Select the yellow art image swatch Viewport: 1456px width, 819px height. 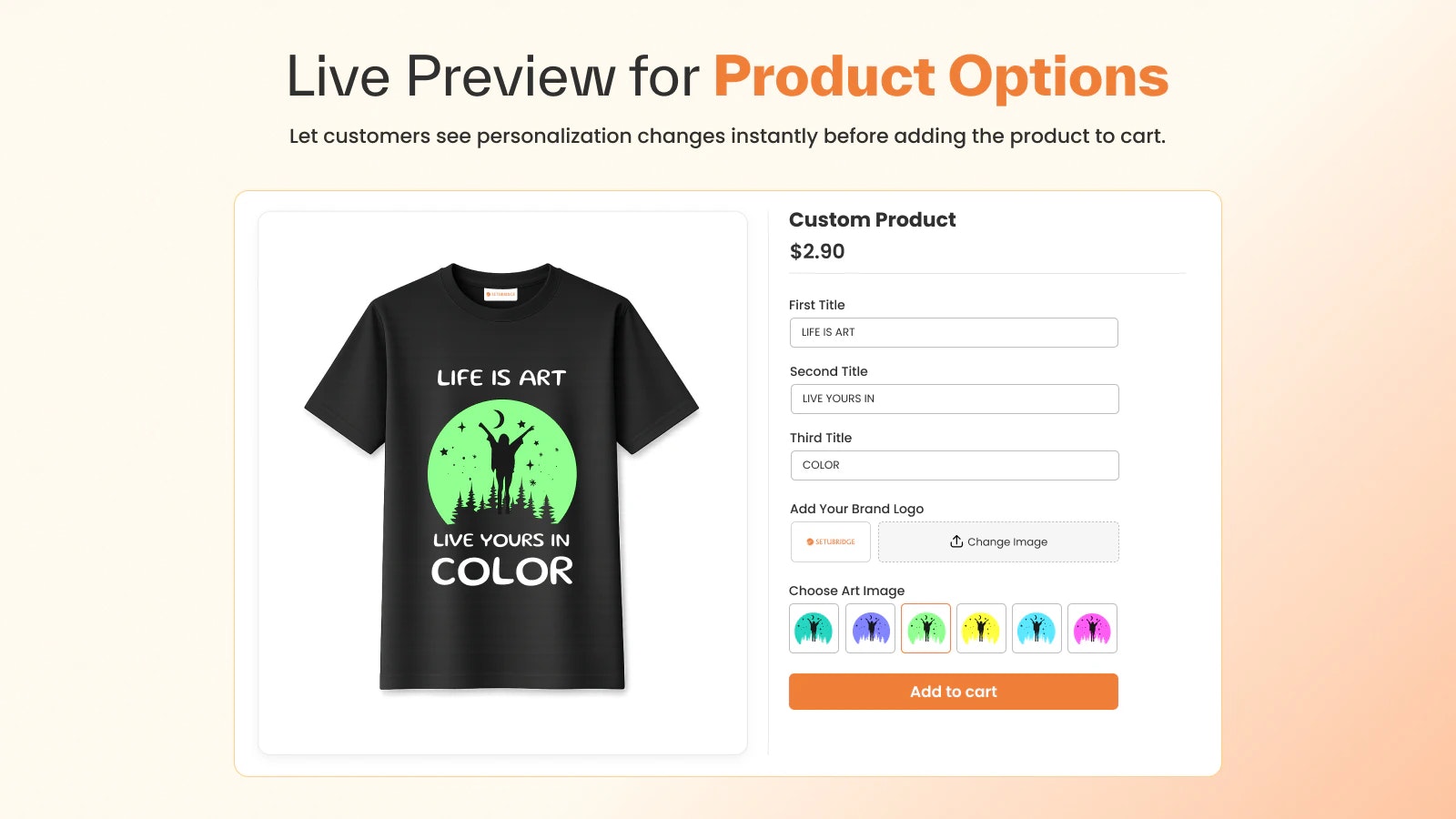point(981,628)
